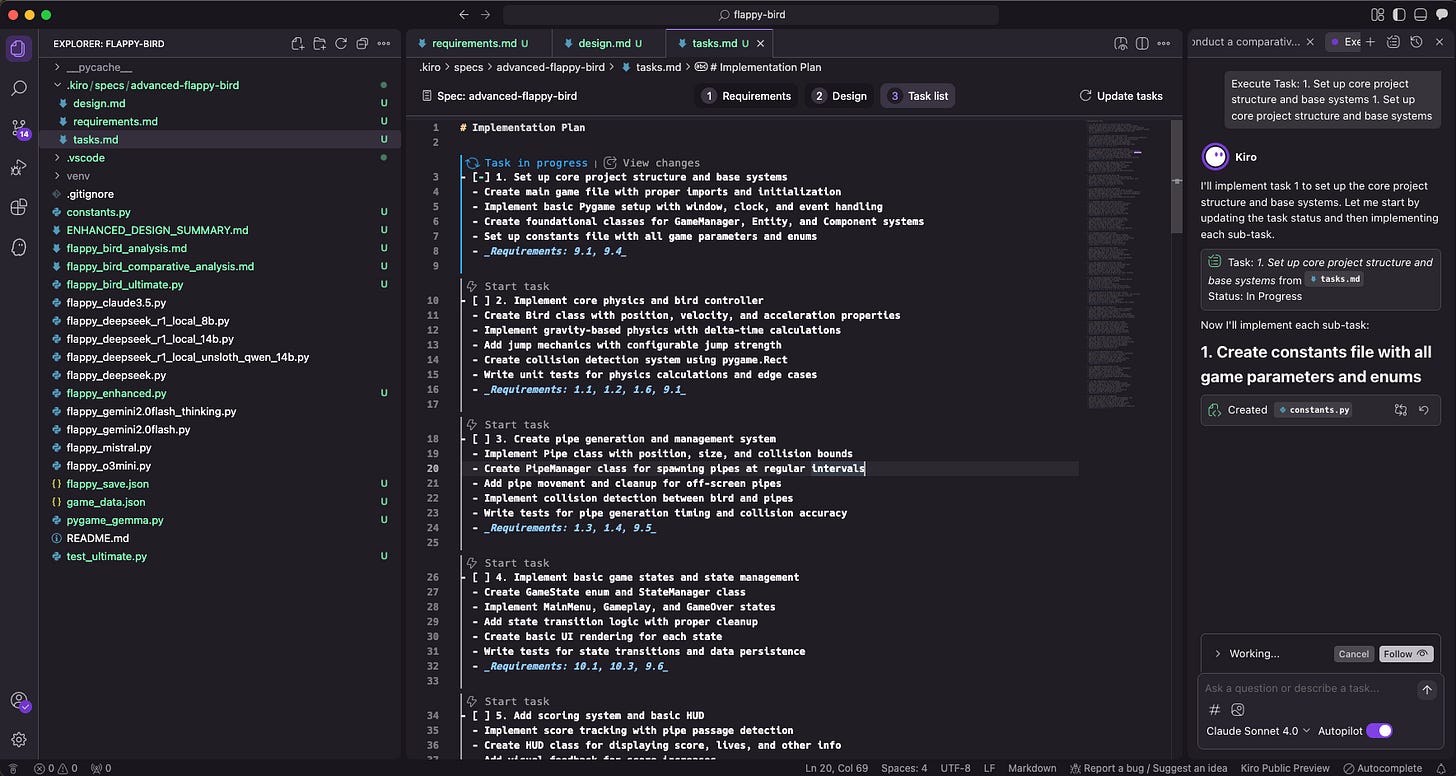Screen dimensions: 1456x776
Task: Toggle the Autopilot switch
Action: click(1379, 731)
